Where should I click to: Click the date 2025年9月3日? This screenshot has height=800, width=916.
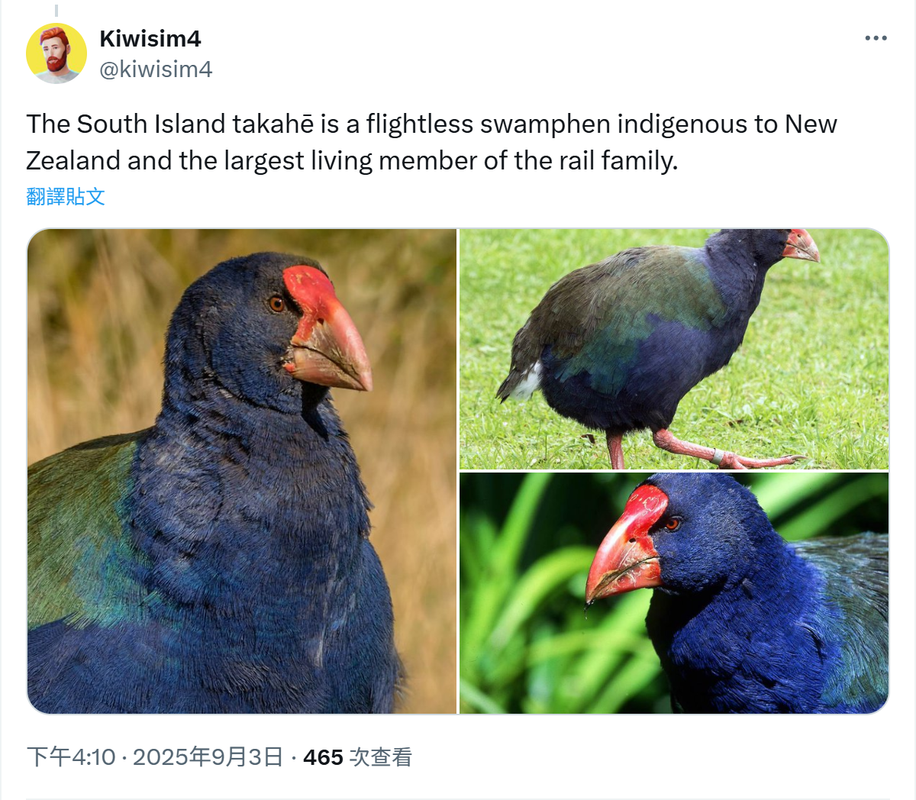208,757
